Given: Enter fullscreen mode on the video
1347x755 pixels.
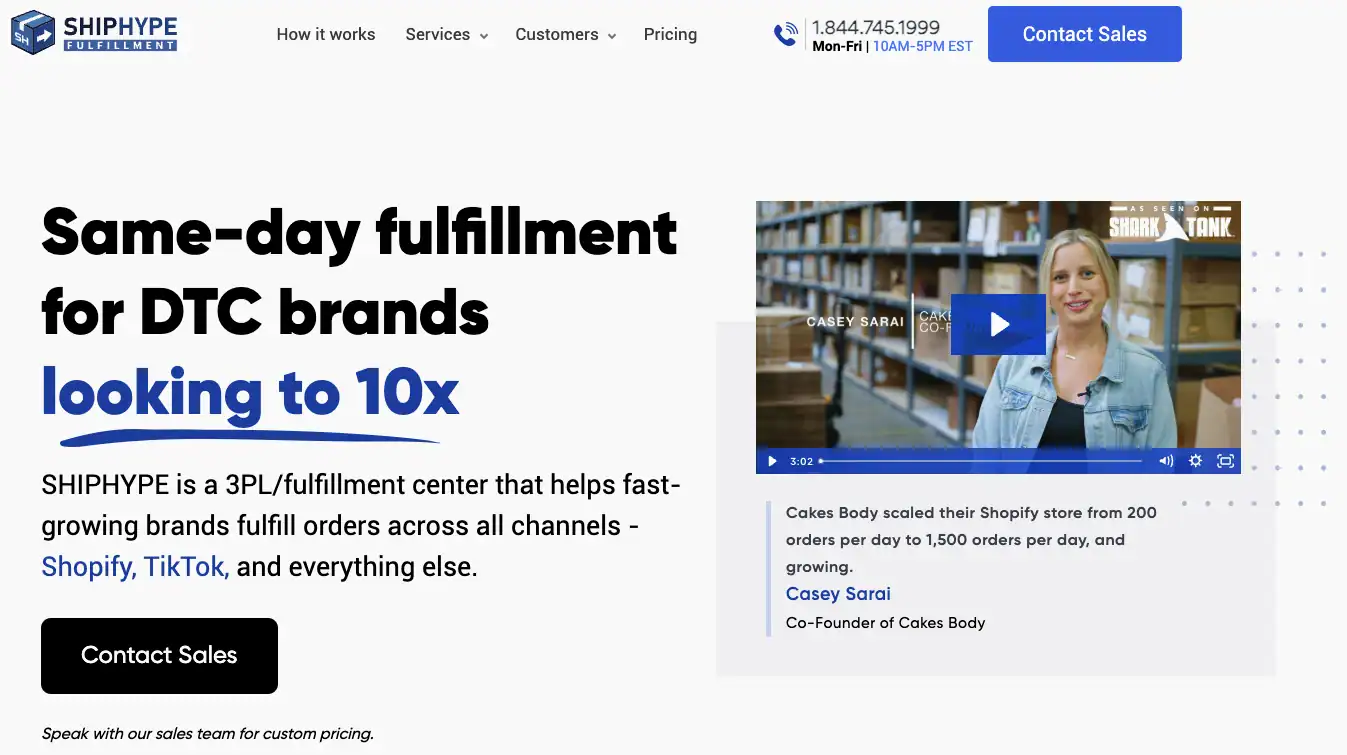Looking at the screenshot, I should point(1225,461).
